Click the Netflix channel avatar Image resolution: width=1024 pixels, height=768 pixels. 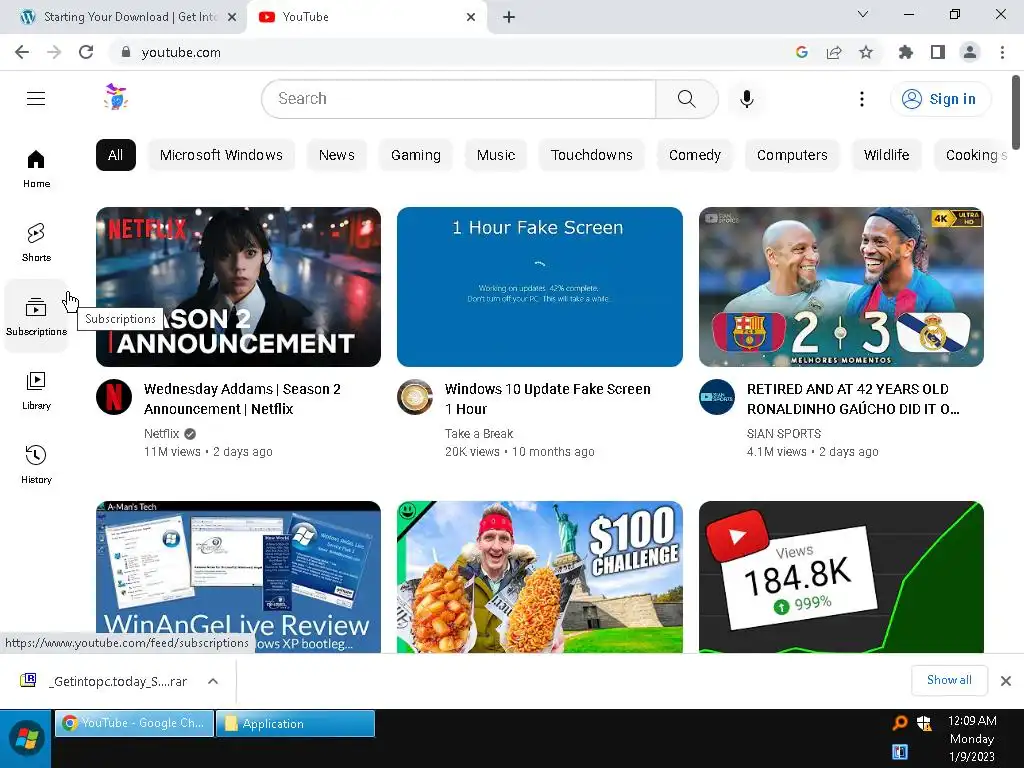click(114, 397)
